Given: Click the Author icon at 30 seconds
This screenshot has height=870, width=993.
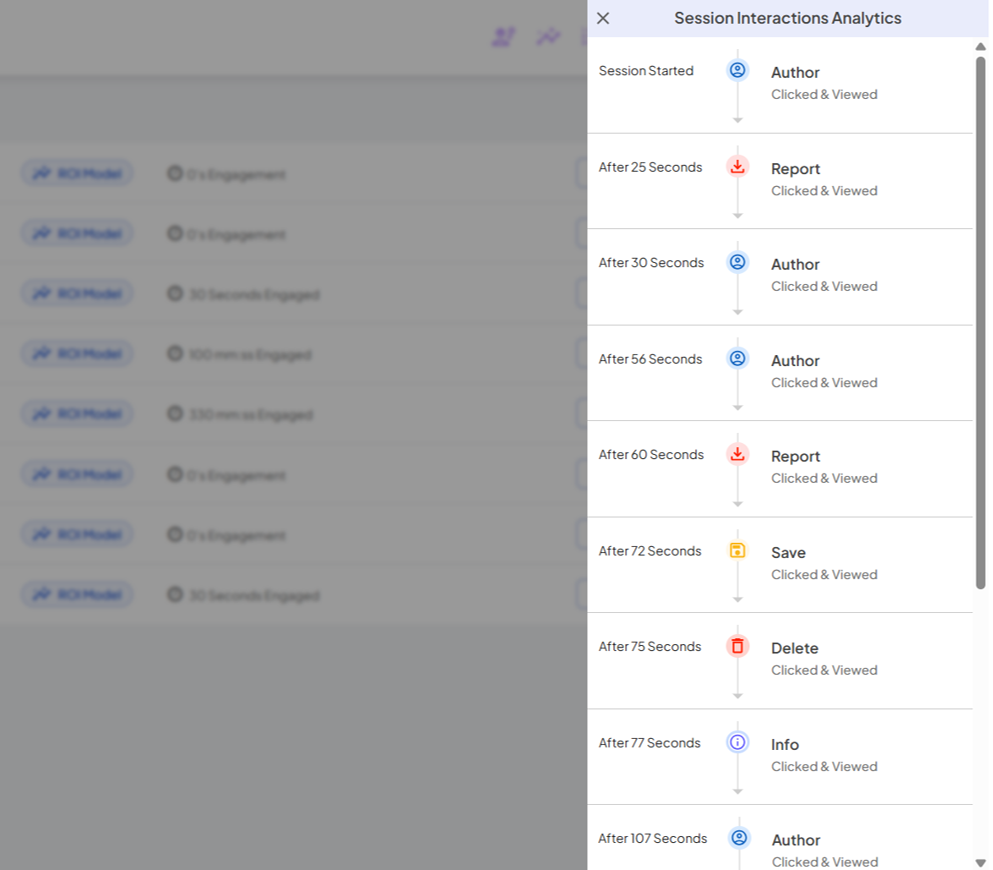Looking at the screenshot, I should 738,262.
